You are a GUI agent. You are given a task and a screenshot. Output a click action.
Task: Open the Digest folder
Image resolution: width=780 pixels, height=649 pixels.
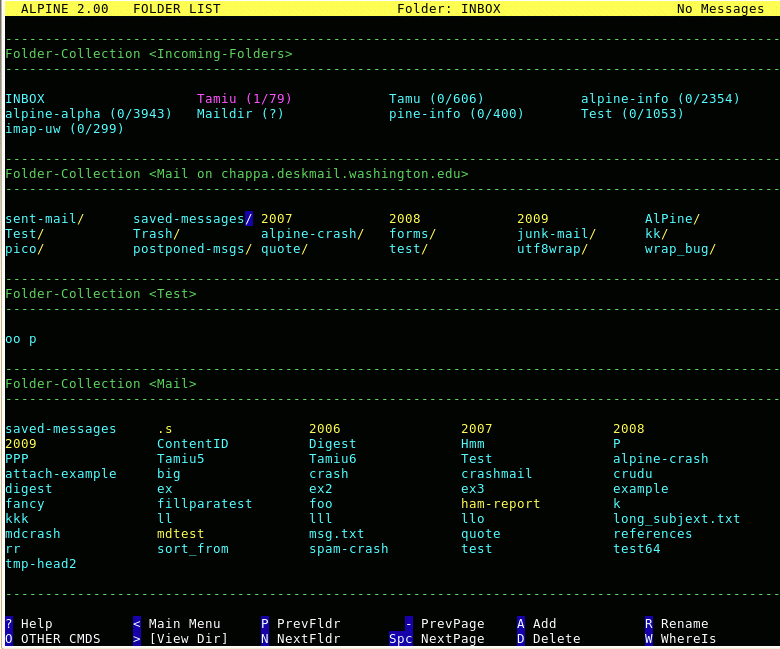pos(332,444)
